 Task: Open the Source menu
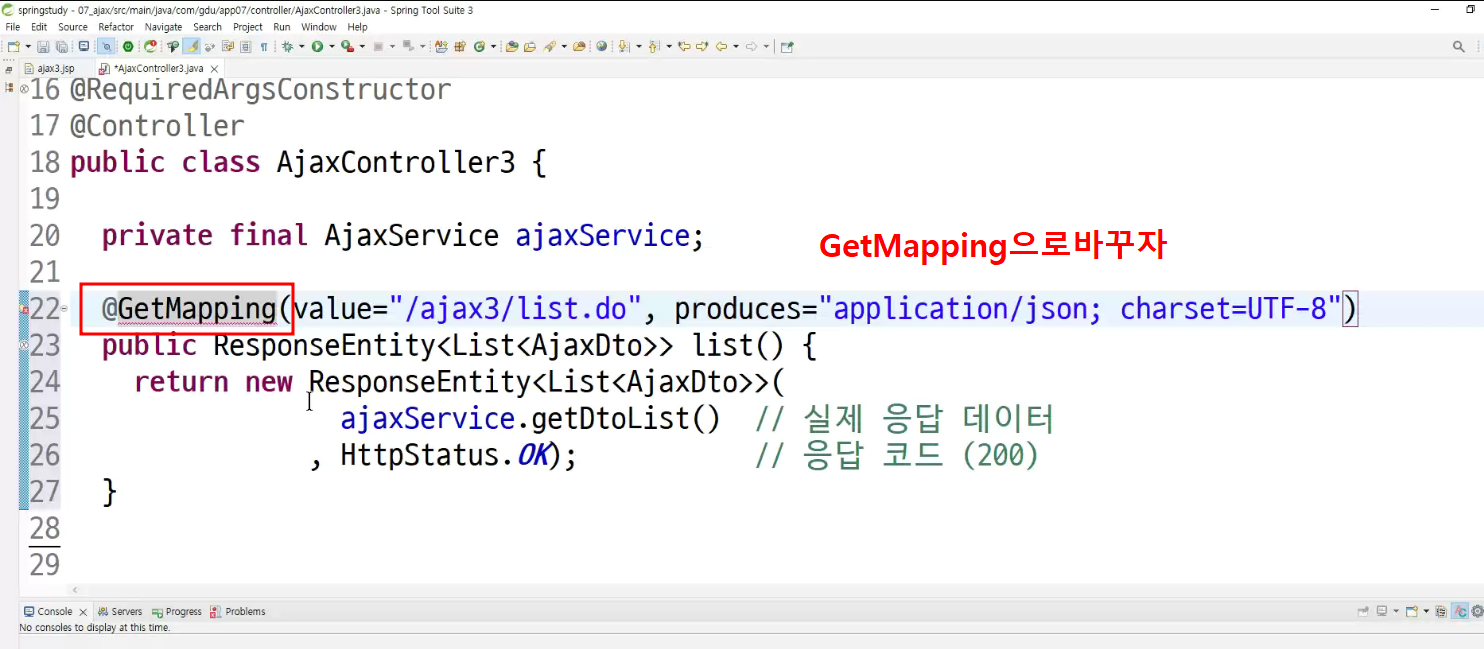click(73, 27)
